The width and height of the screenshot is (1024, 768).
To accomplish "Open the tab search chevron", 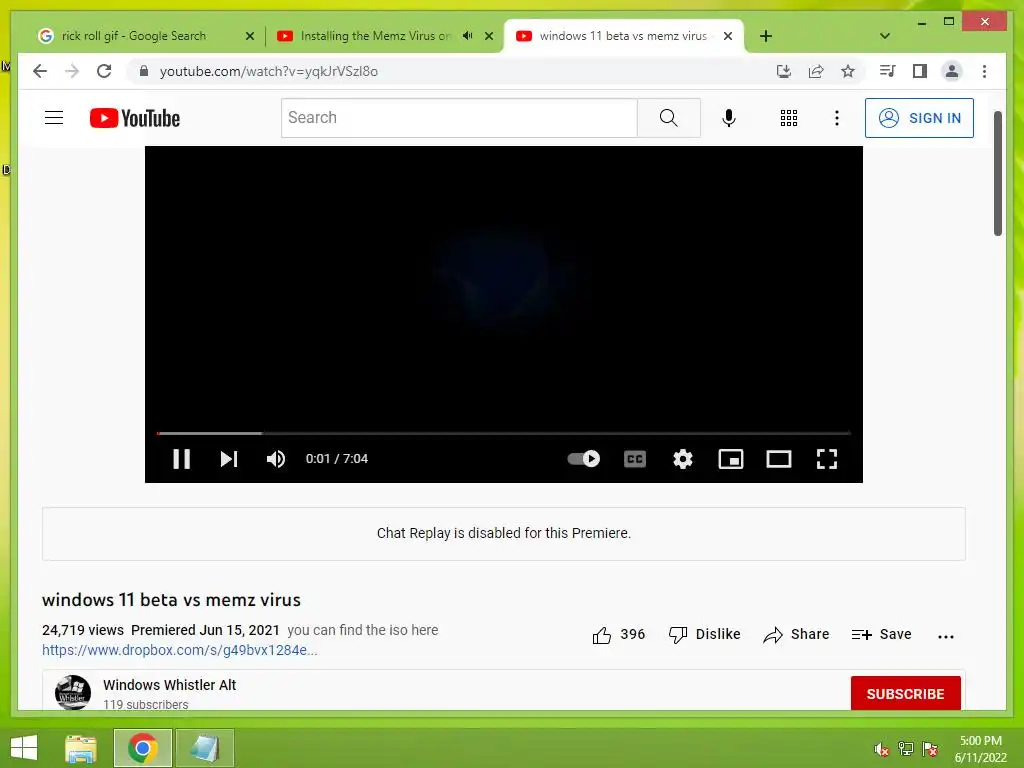I will click(884, 36).
